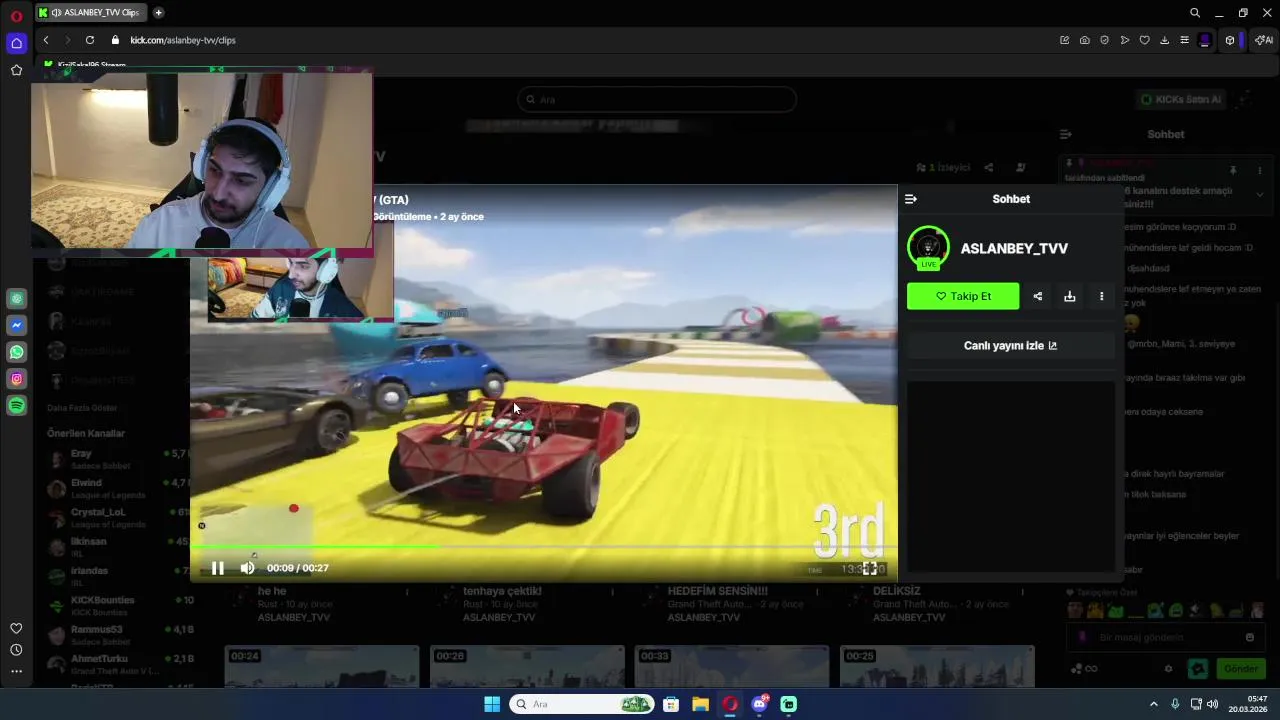The width and height of the screenshot is (1280, 720).
Task: Share the clip via share icon
Action: click(x=1037, y=296)
